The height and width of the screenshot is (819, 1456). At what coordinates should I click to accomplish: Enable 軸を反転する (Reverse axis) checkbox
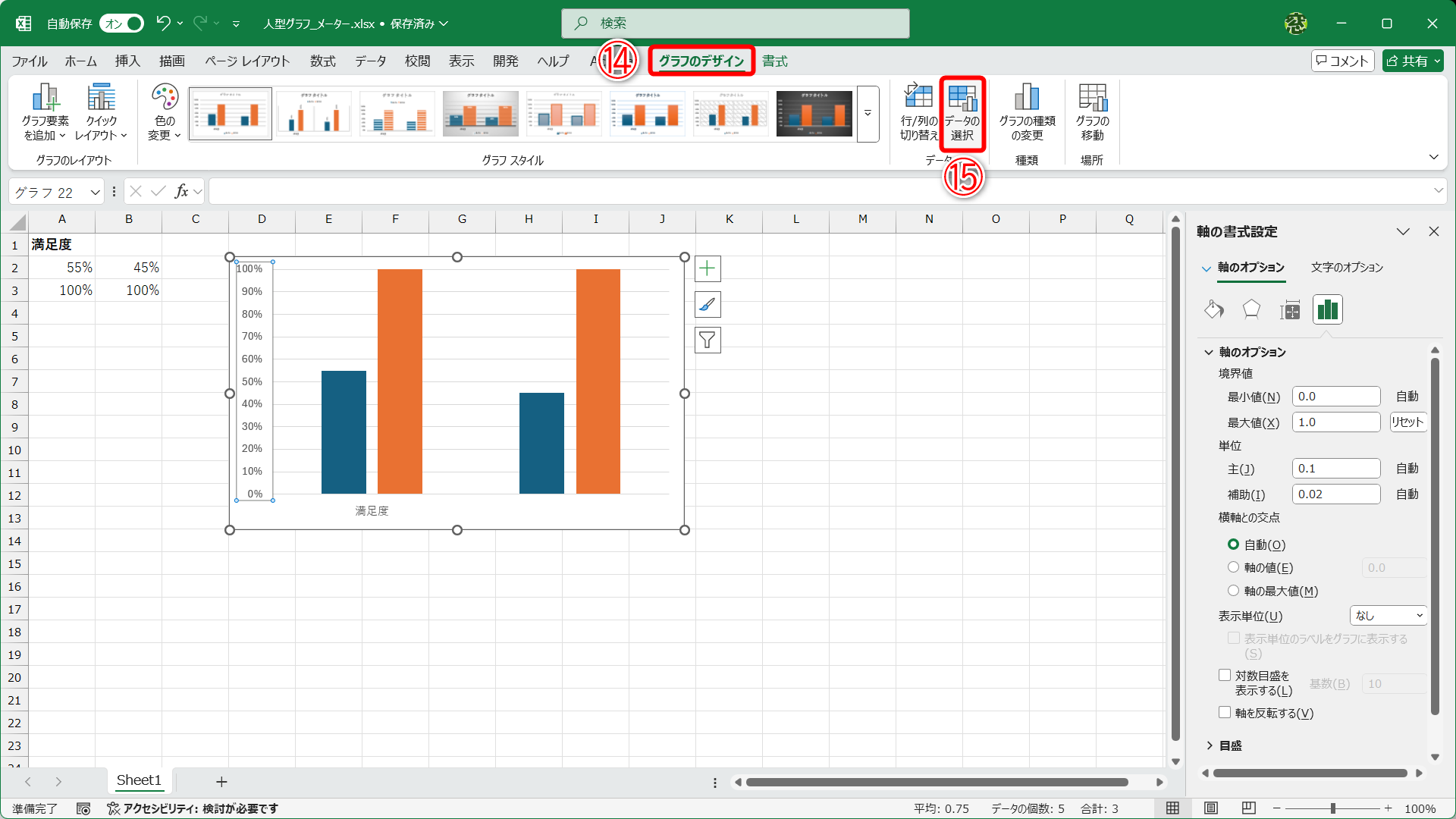coord(1225,712)
